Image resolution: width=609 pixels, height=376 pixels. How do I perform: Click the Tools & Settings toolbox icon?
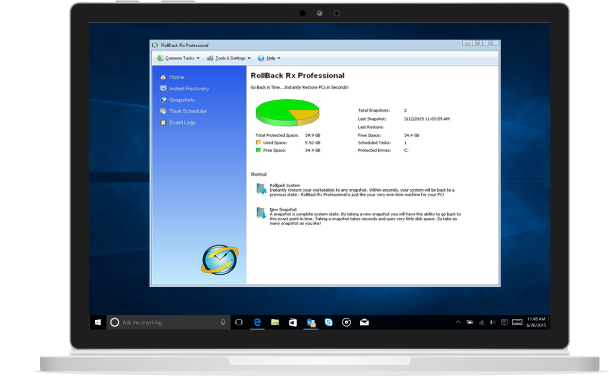click(210, 58)
